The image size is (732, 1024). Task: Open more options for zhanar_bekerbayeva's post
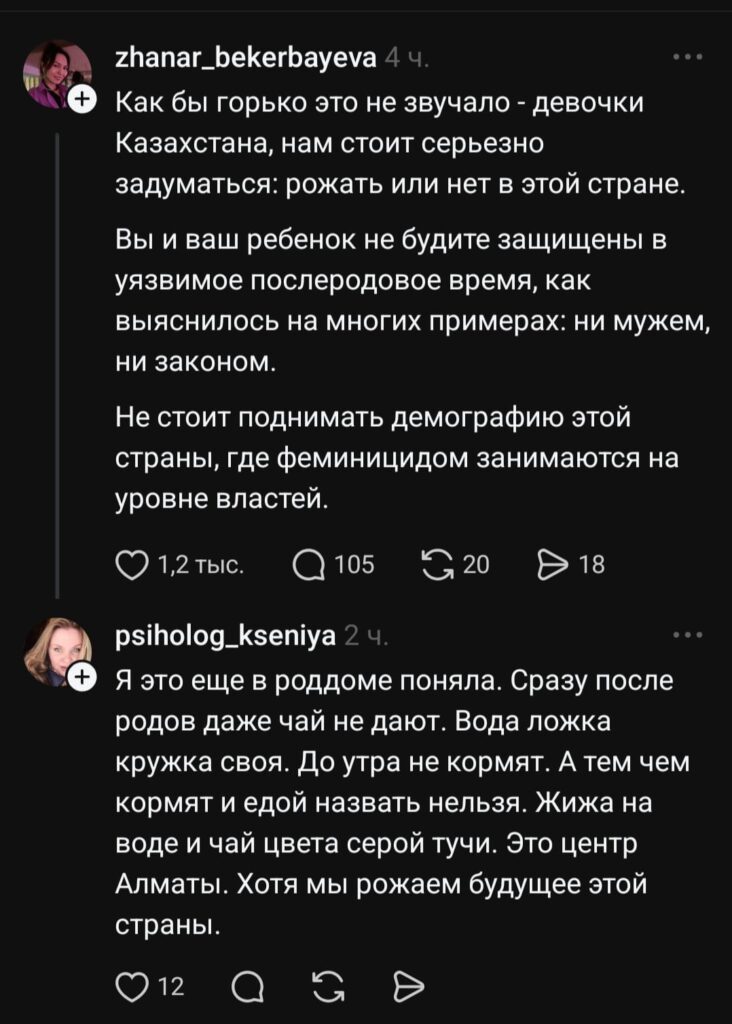click(x=687, y=59)
